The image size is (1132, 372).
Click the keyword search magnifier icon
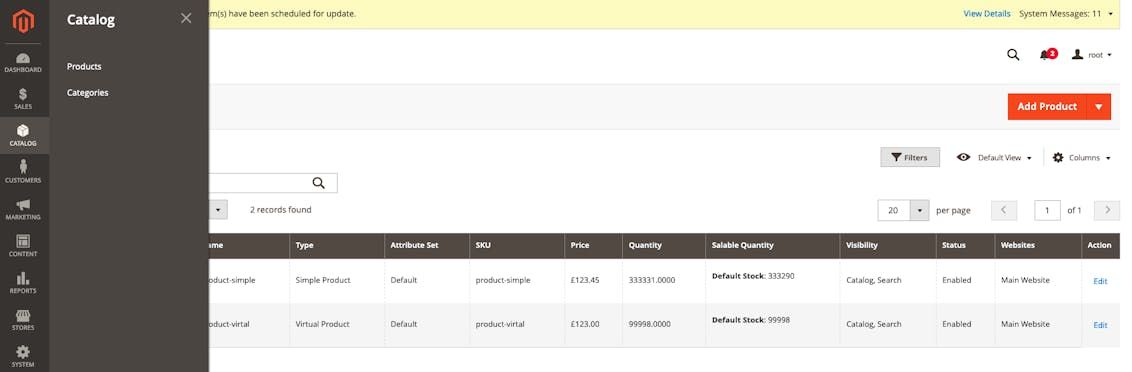318,183
